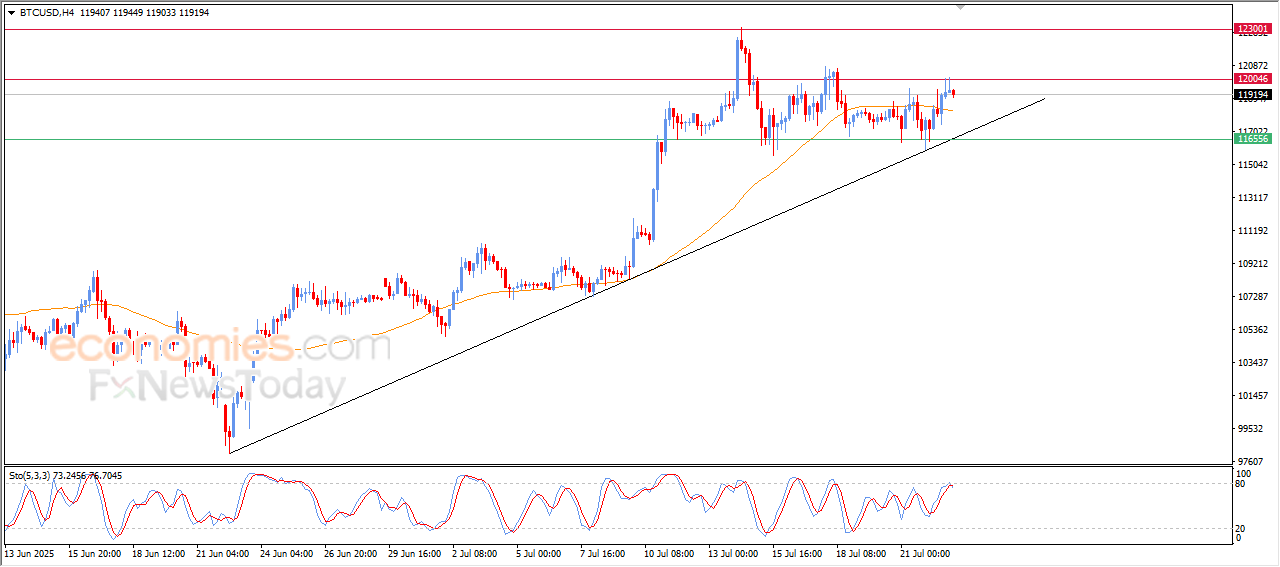Click the 107287 price axis value
The image size is (1280, 567).
click(1253, 296)
